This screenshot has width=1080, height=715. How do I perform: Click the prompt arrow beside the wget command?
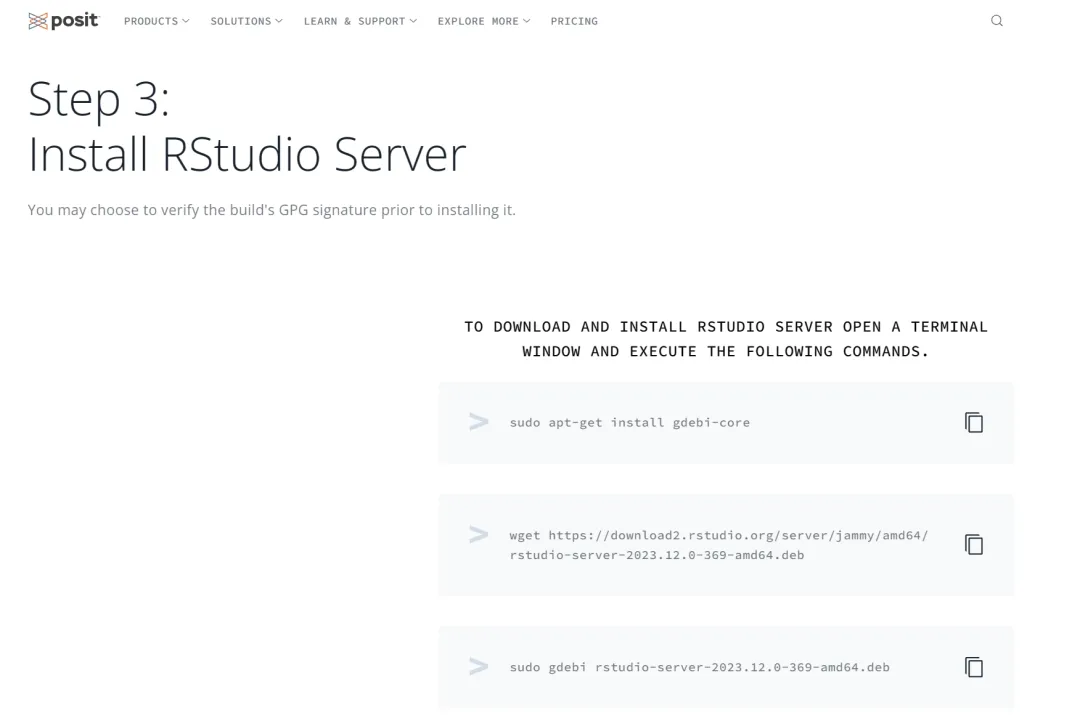478,535
